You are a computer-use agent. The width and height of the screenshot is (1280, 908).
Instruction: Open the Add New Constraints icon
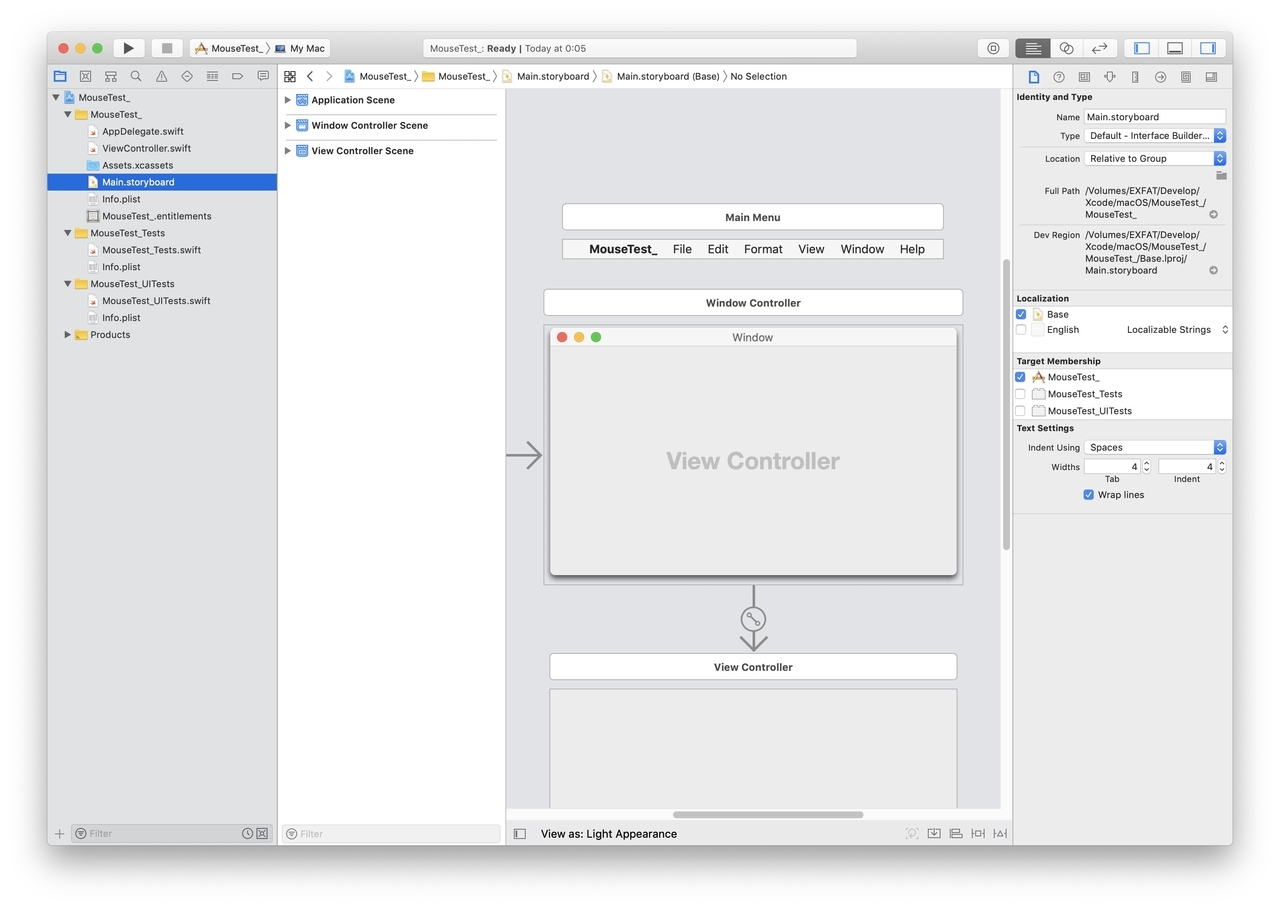point(978,834)
